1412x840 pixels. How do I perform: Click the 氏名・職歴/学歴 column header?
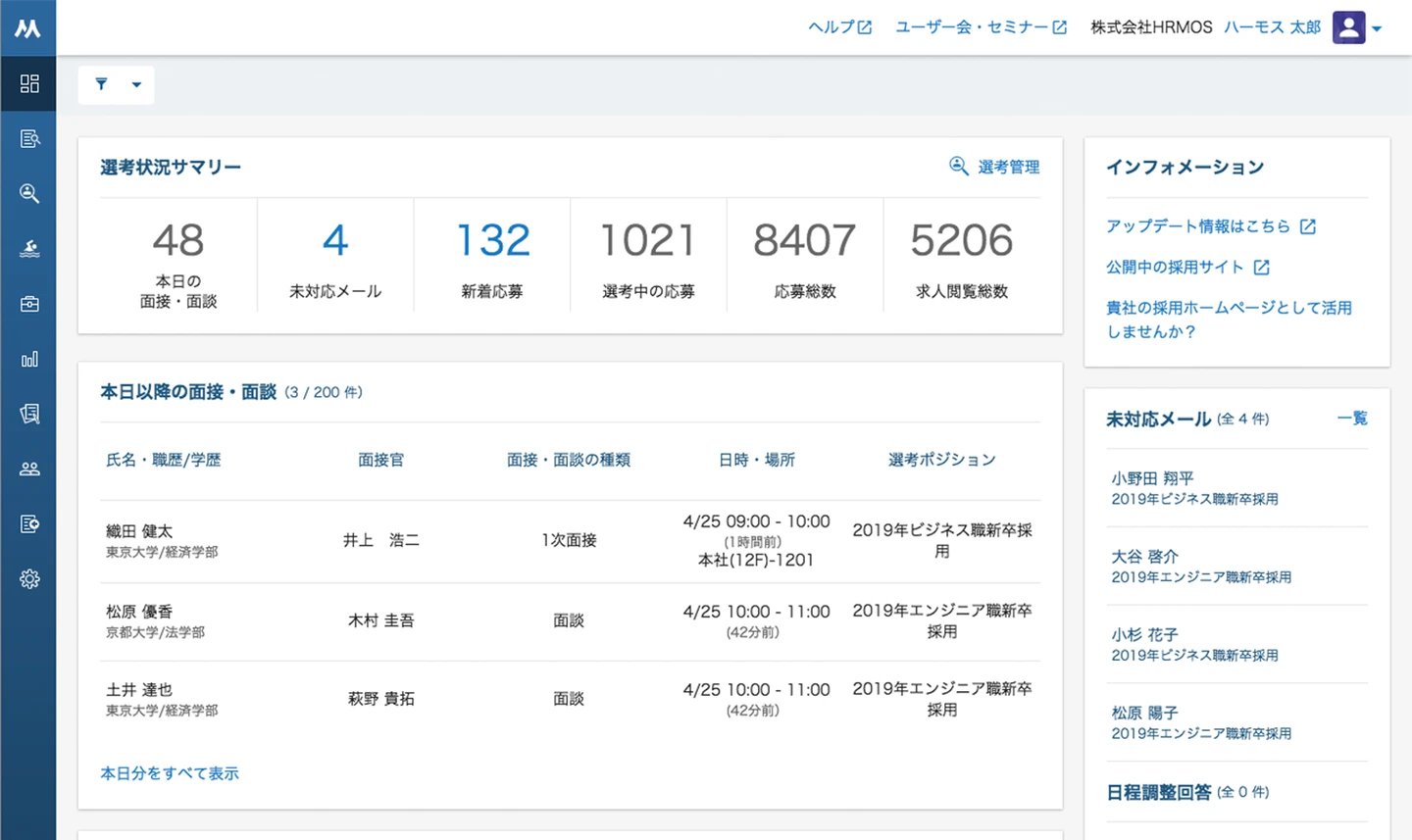tap(164, 460)
